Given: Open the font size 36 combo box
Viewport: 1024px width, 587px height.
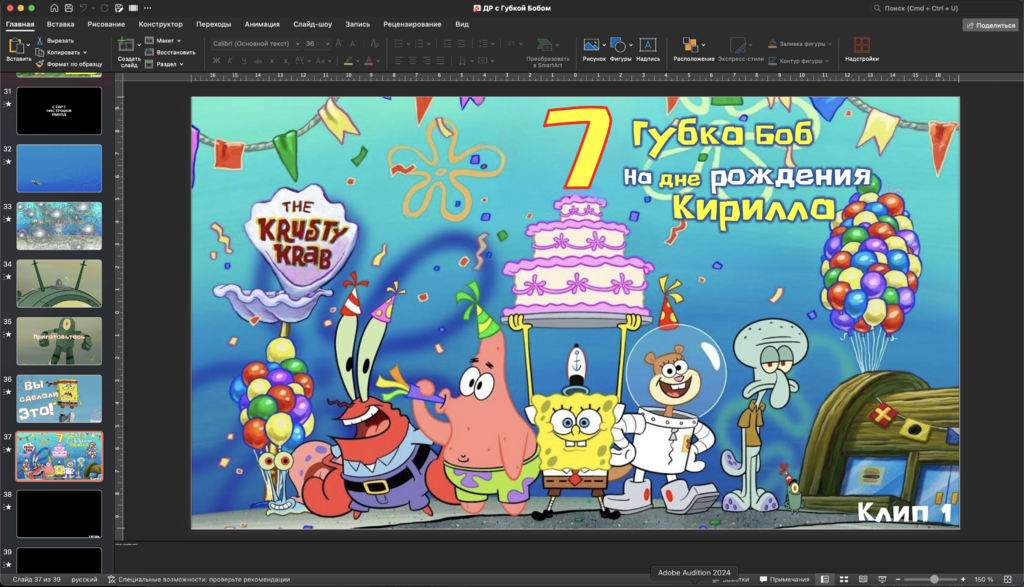Looking at the screenshot, I should coord(317,44).
